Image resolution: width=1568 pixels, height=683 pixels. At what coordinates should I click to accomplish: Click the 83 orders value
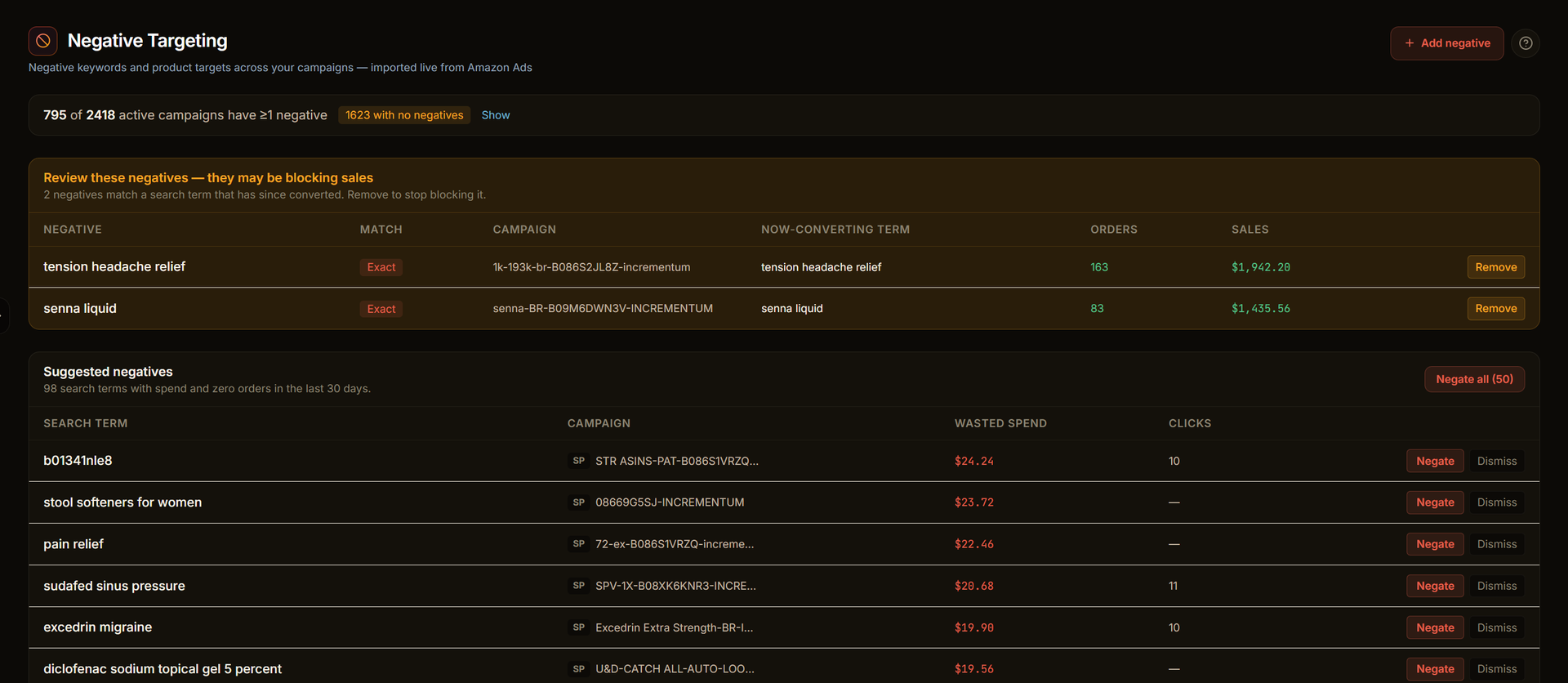[1097, 309]
